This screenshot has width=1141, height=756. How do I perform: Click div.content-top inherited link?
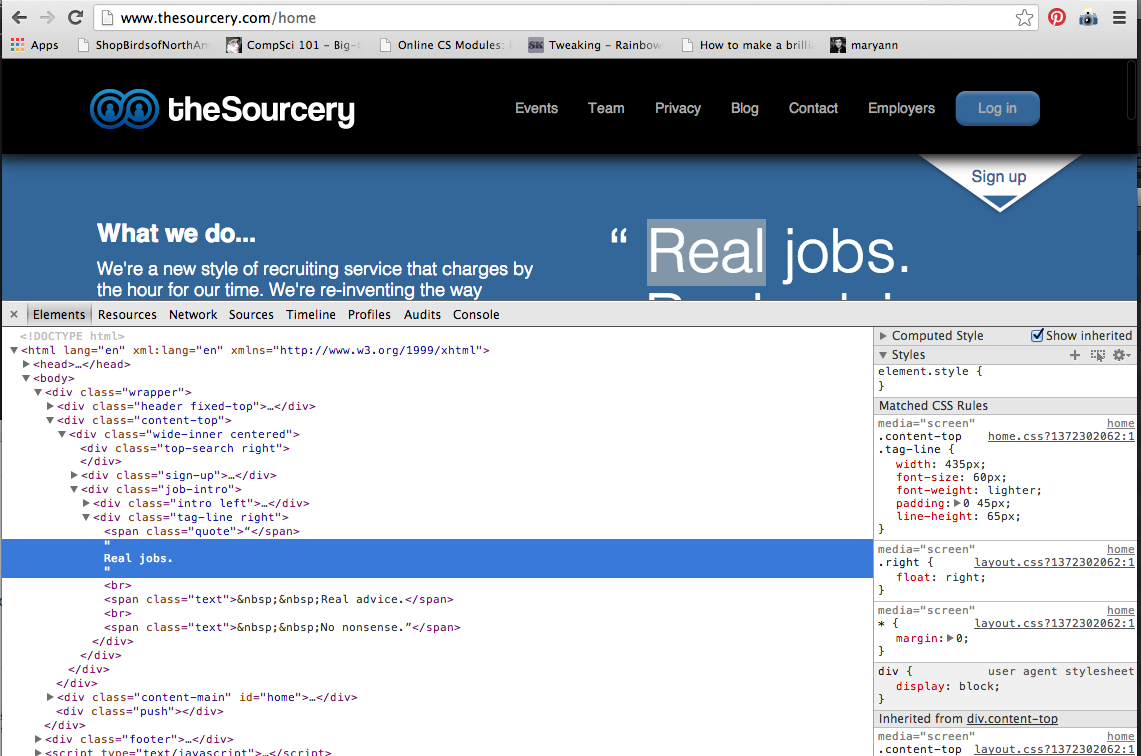[x=1011, y=719]
